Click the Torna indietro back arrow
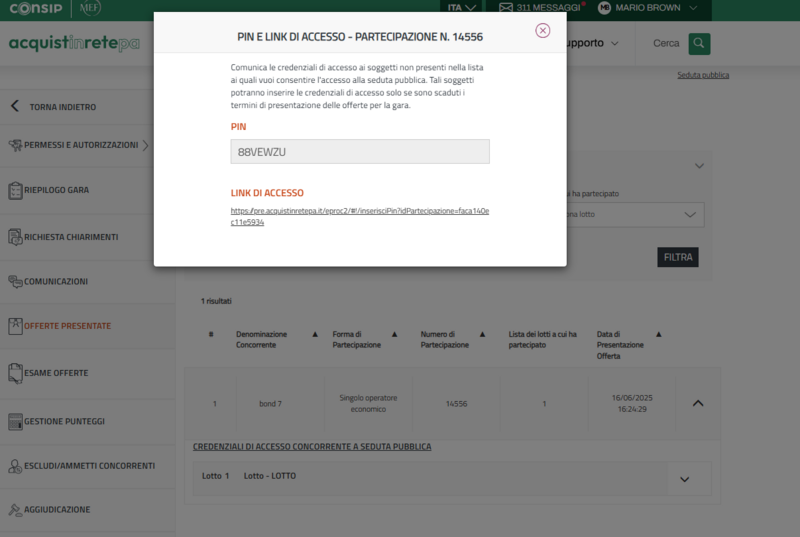Image resolution: width=800 pixels, height=537 pixels. click(x=15, y=106)
